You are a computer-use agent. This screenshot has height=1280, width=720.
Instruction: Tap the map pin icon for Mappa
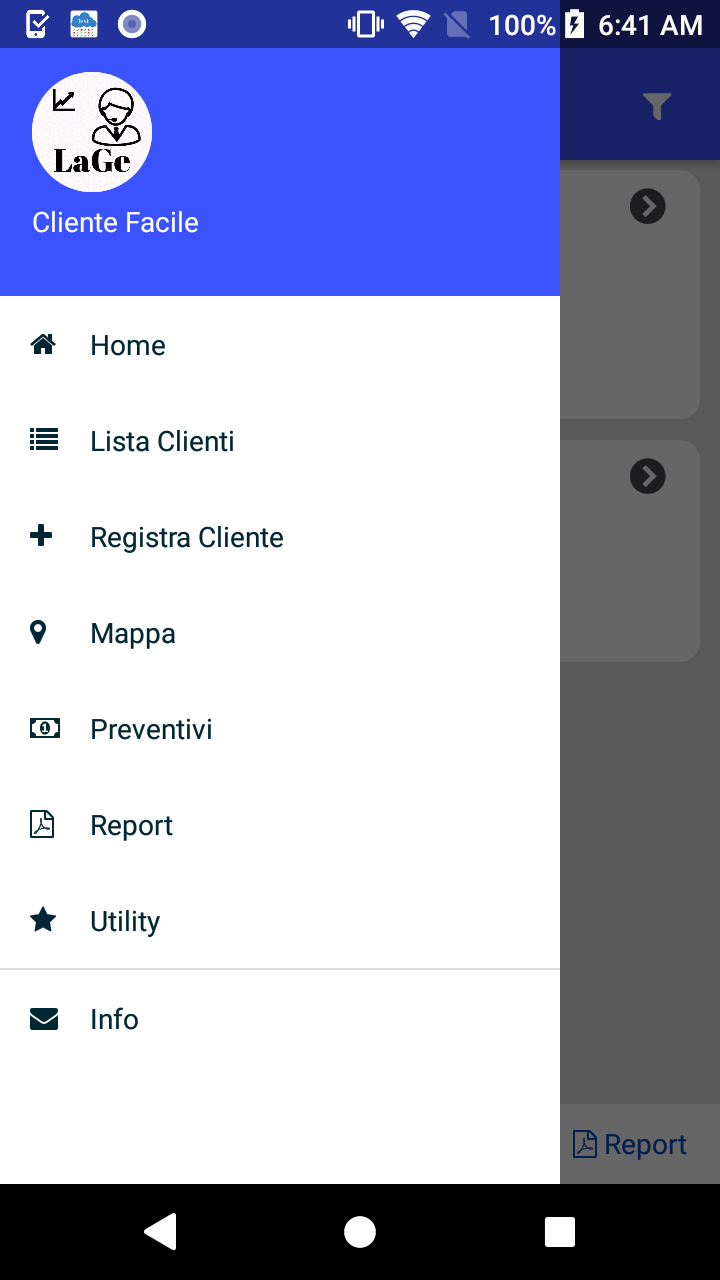tap(39, 632)
